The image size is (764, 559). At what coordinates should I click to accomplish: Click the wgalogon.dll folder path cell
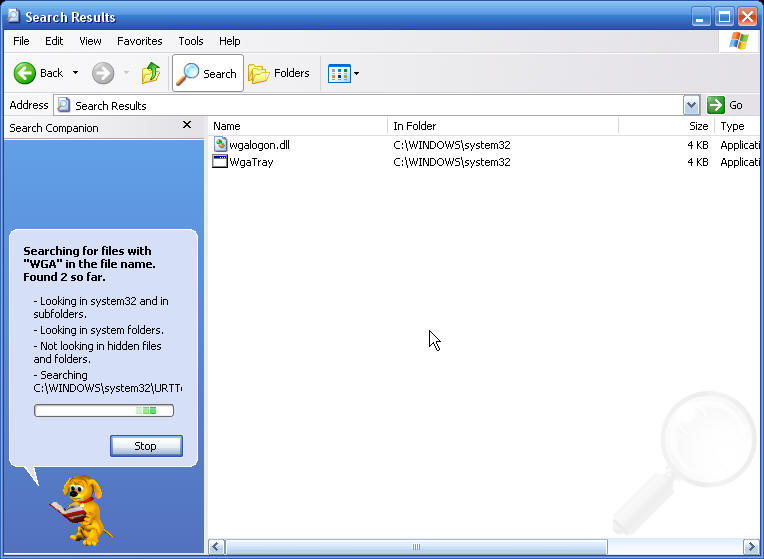click(452, 145)
